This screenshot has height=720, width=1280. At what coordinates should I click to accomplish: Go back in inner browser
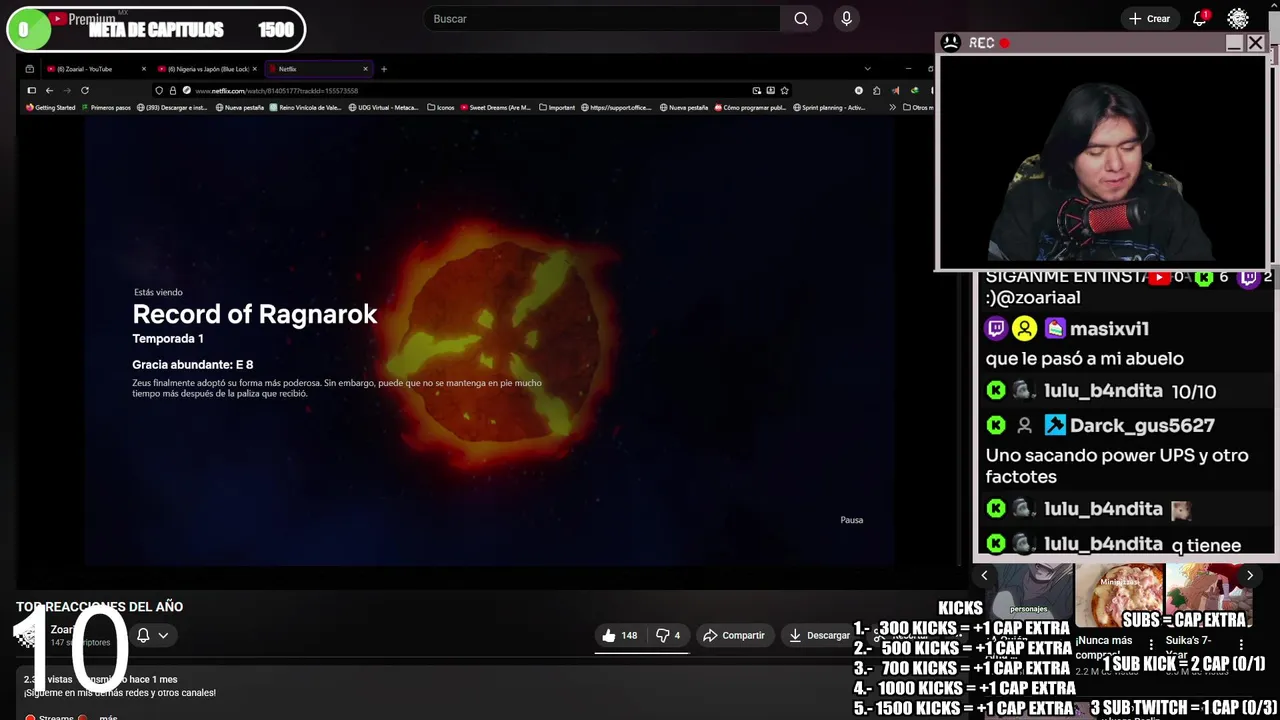click(49, 90)
